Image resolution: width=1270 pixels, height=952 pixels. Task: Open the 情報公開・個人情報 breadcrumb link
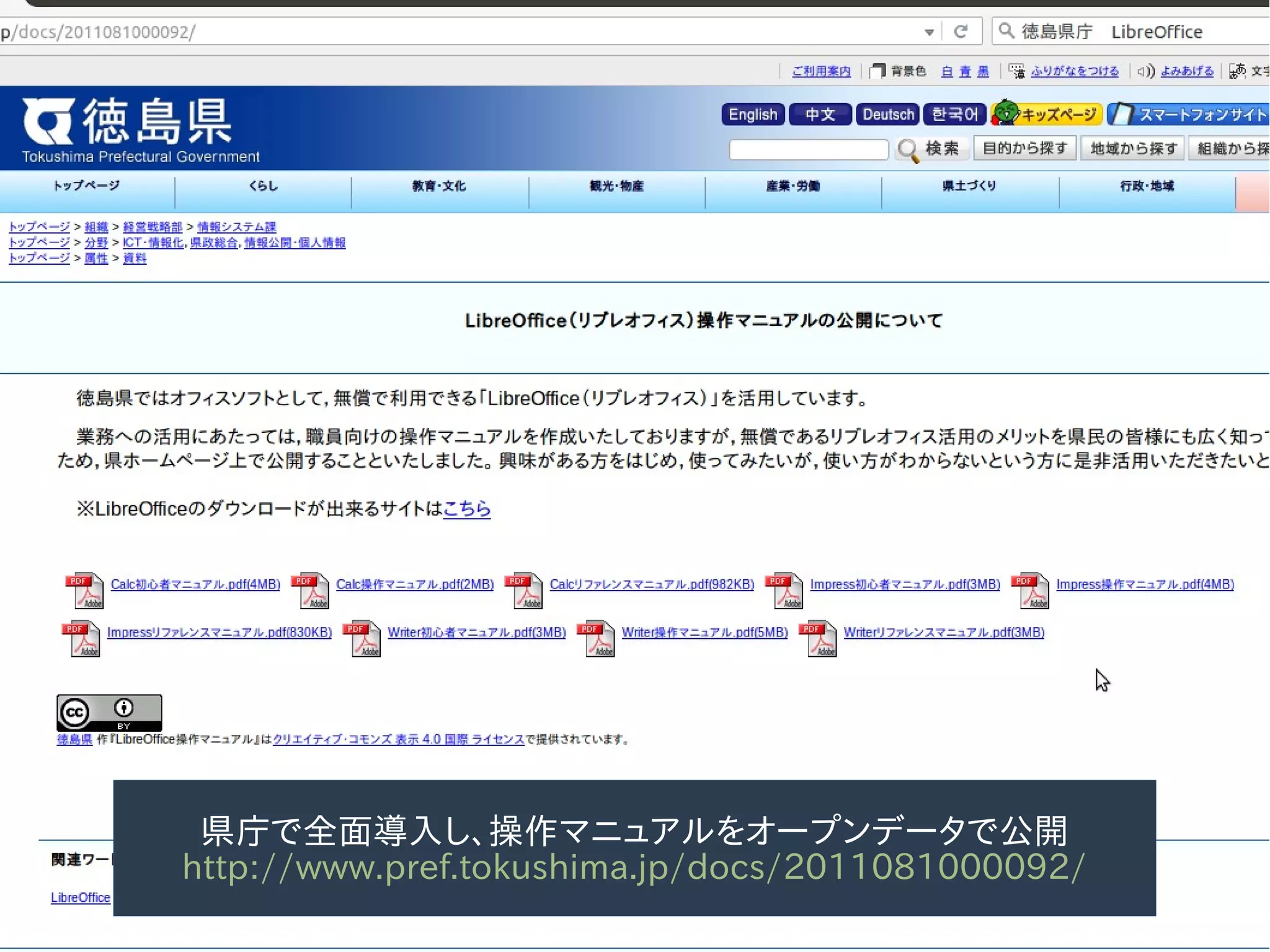click(x=295, y=242)
